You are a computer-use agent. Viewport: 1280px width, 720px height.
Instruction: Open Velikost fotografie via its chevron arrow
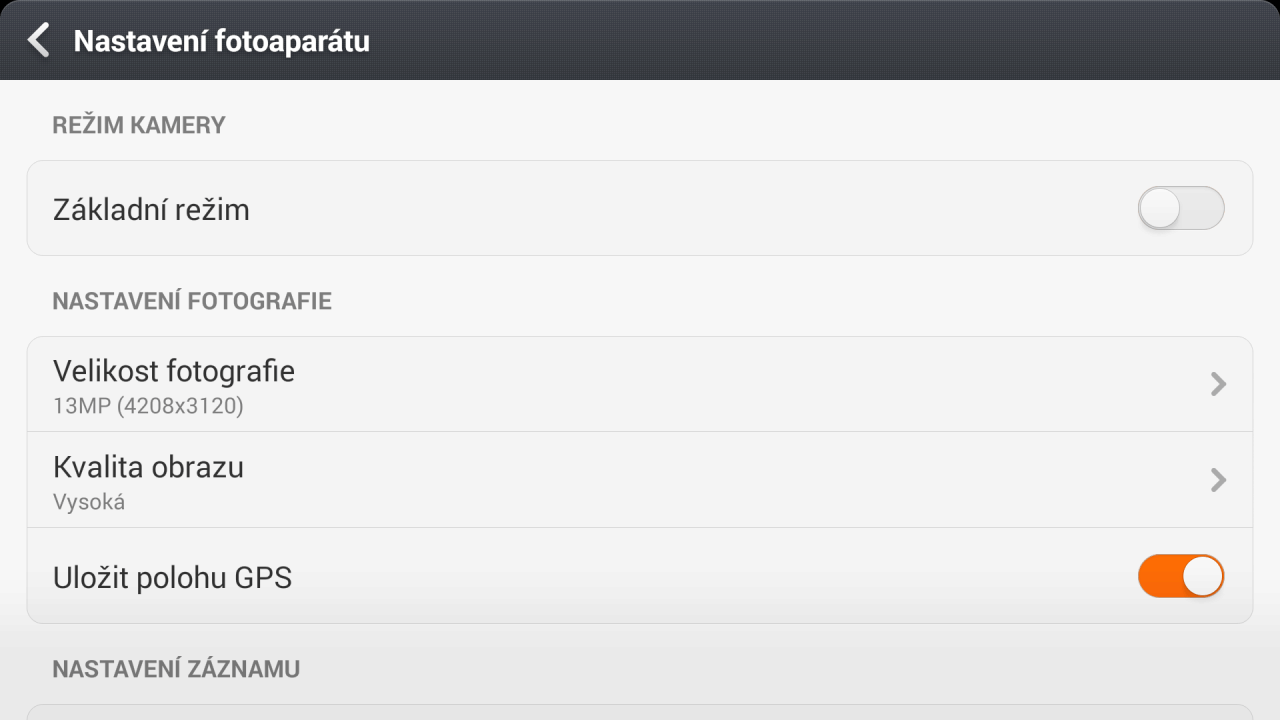click(x=1218, y=384)
